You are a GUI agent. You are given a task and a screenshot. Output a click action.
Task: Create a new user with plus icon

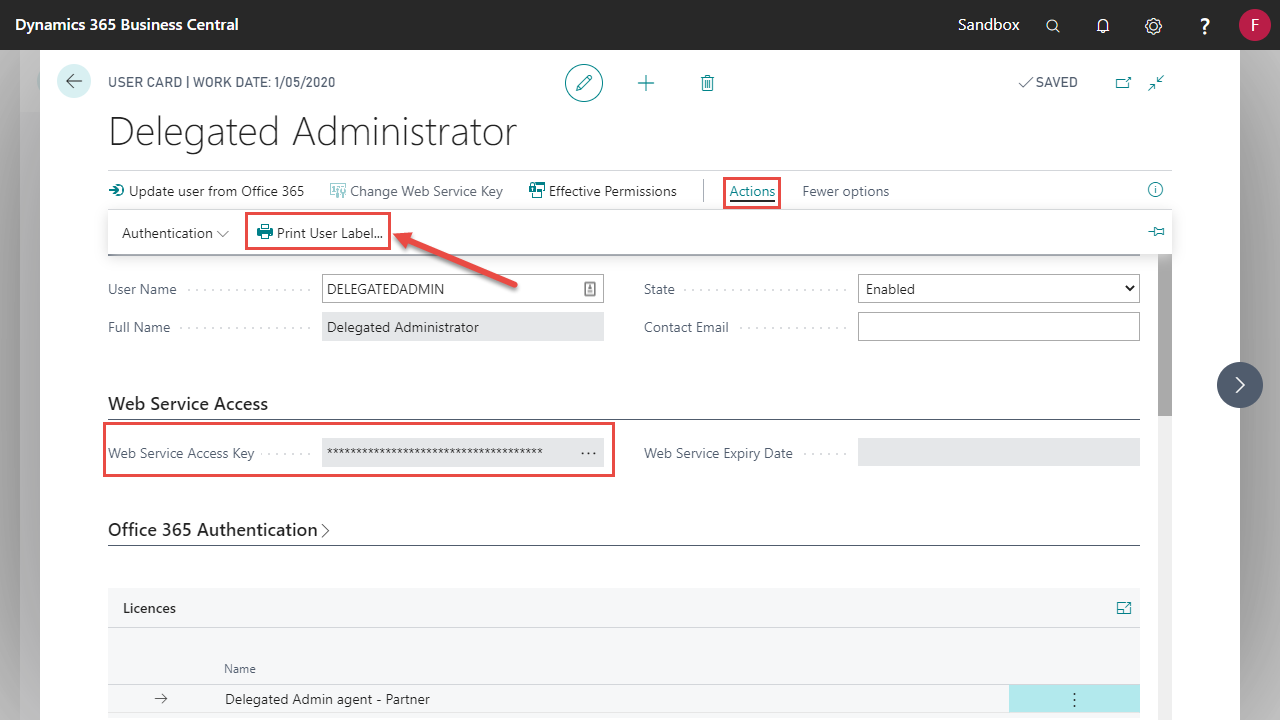click(646, 83)
